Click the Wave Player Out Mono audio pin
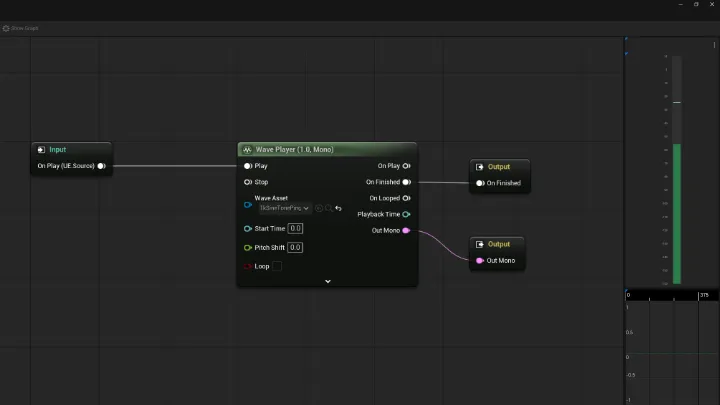This screenshot has width=720, height=405. point(406,231)
